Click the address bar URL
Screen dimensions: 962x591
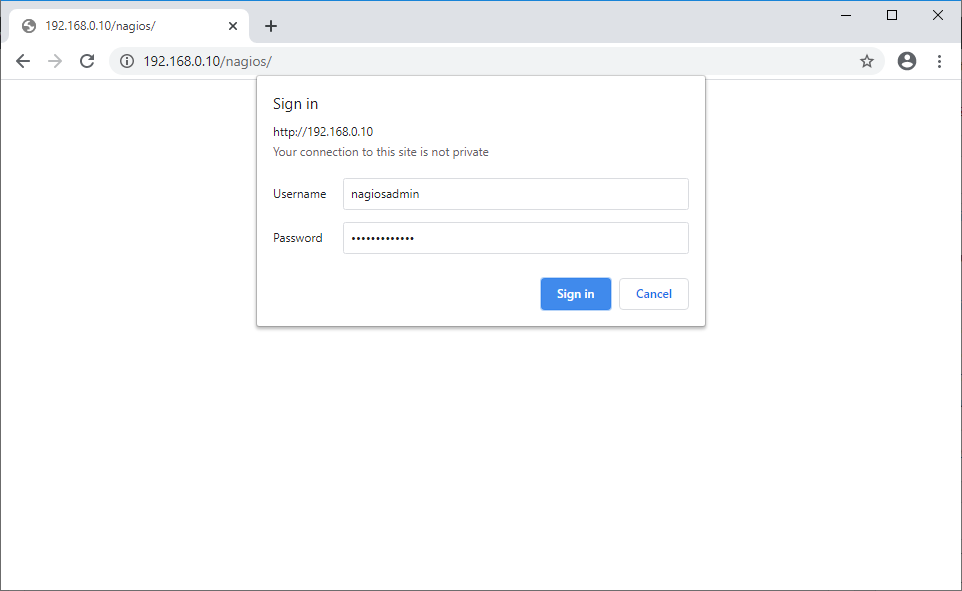(x=207, y=61)
